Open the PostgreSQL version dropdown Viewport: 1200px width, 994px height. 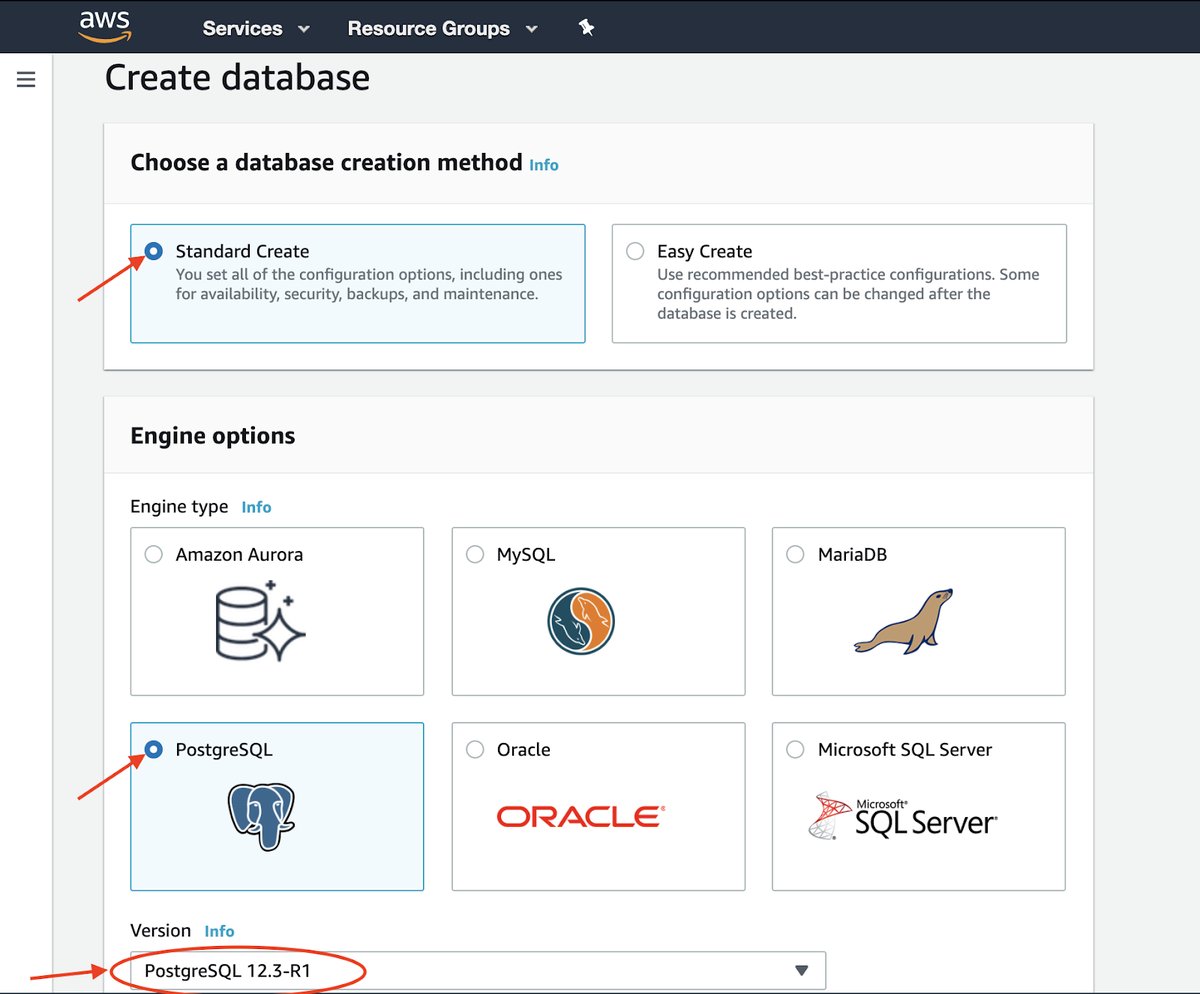tap(800, 969)
